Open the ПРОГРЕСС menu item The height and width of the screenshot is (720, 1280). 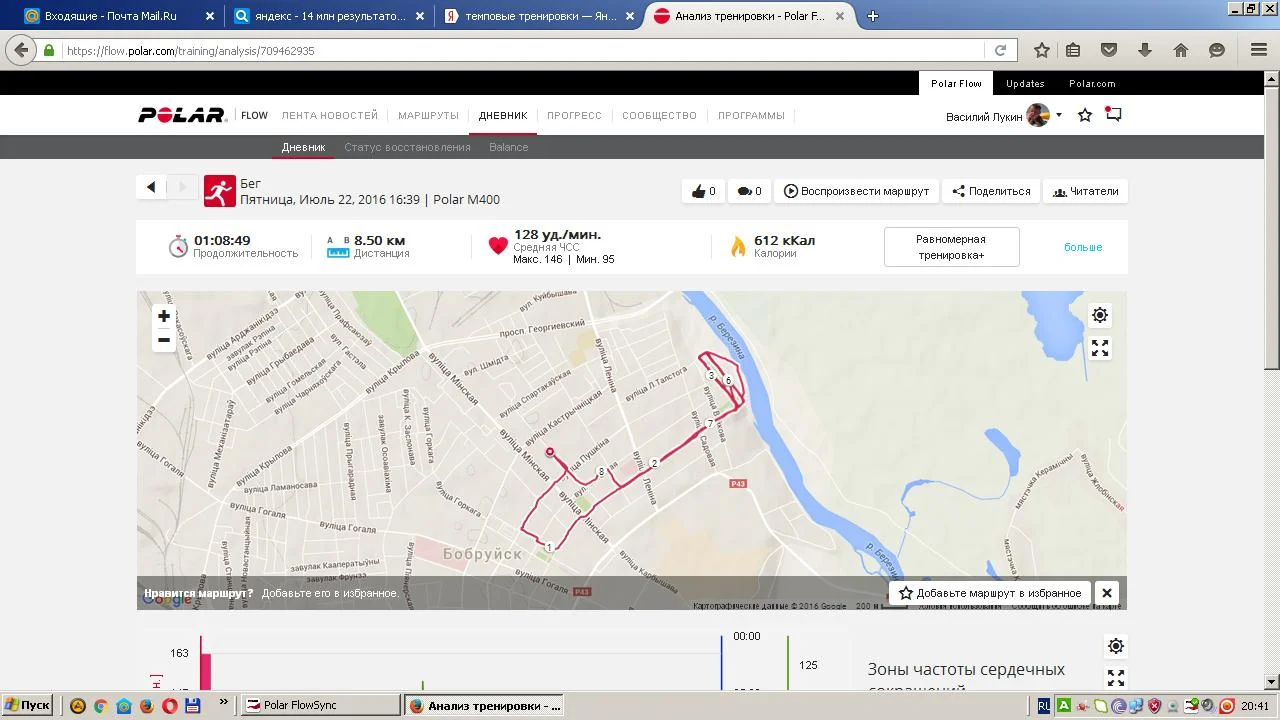click(x=574, y=115)
